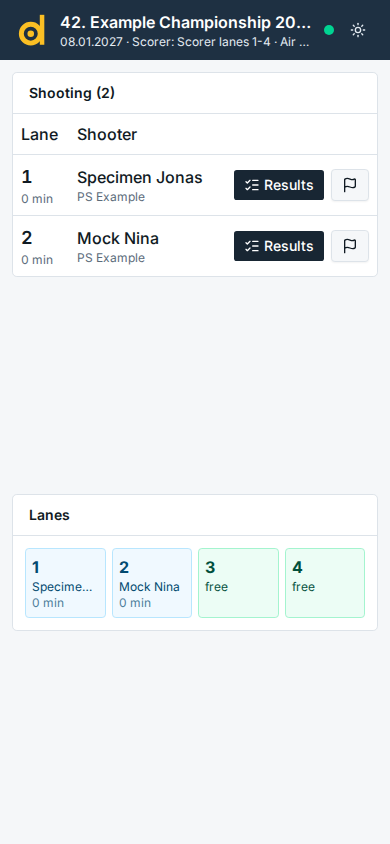Click the yellow d logo icon
Screen dimensions: 390x844
(x=32, y=30)
